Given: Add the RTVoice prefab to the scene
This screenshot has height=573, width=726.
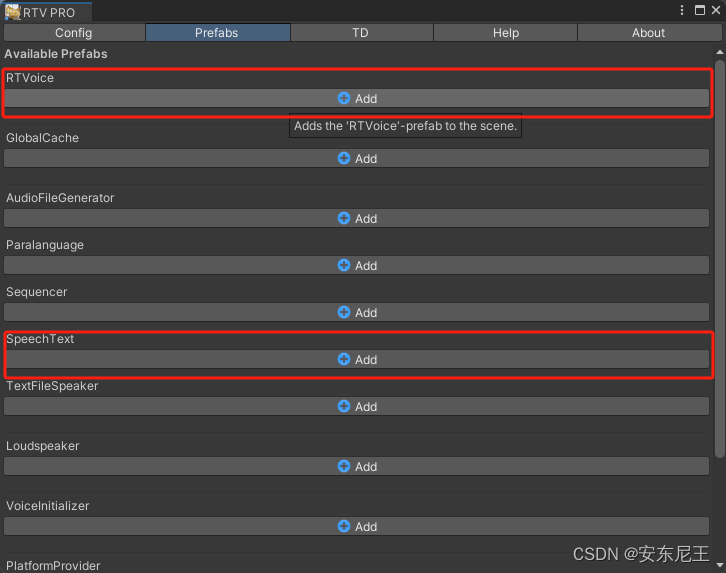Looking at the screenshot, I should coord(356,99).
